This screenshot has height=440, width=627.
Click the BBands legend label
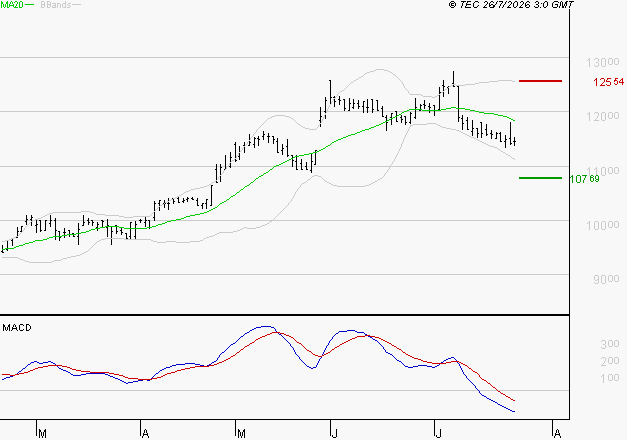tap(56, 5)
